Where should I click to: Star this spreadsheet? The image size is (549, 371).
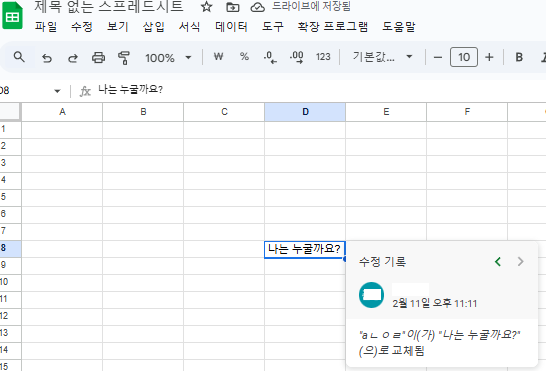point(207,7)
